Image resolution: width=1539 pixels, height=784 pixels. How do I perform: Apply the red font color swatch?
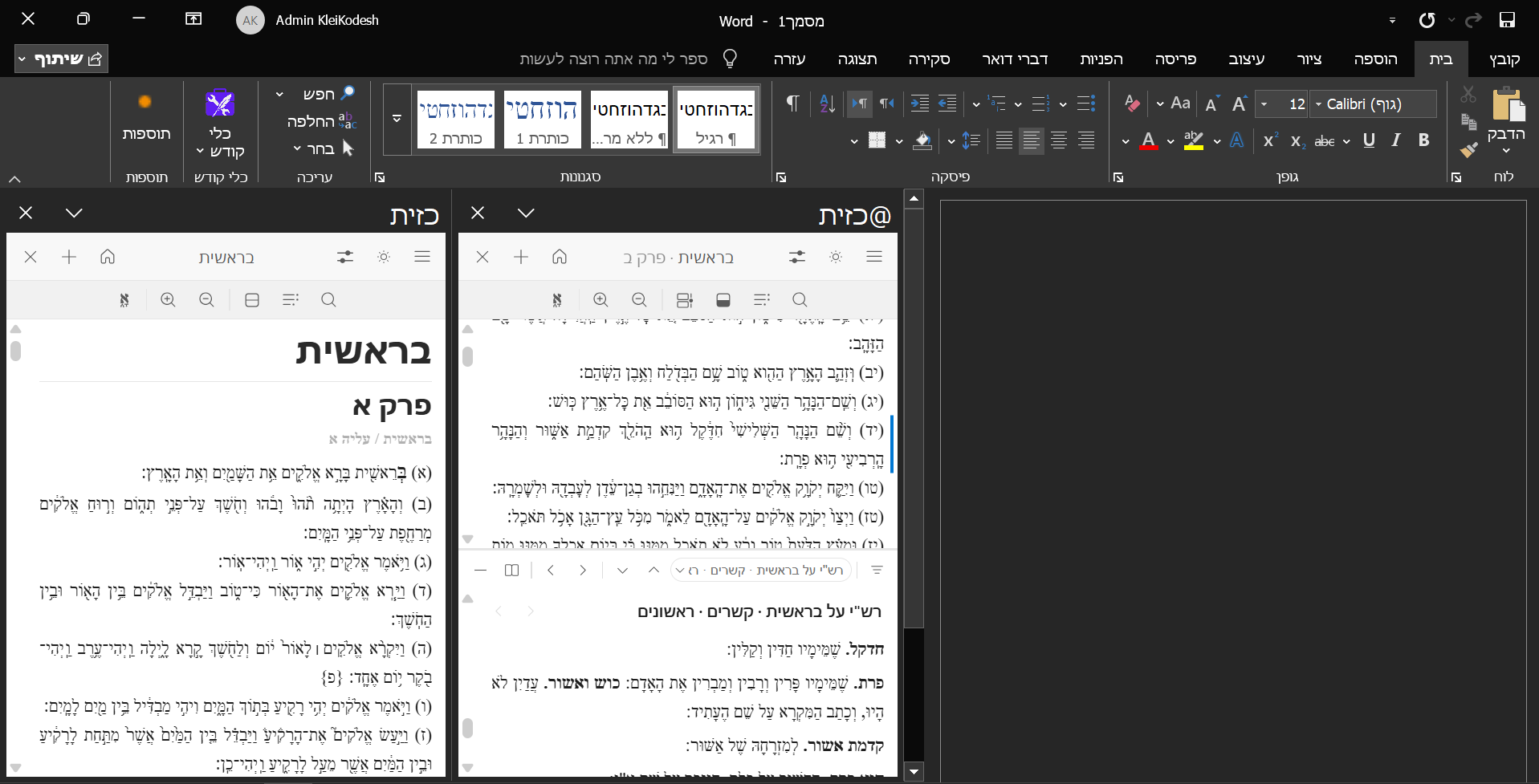[x=1149, y=141]
